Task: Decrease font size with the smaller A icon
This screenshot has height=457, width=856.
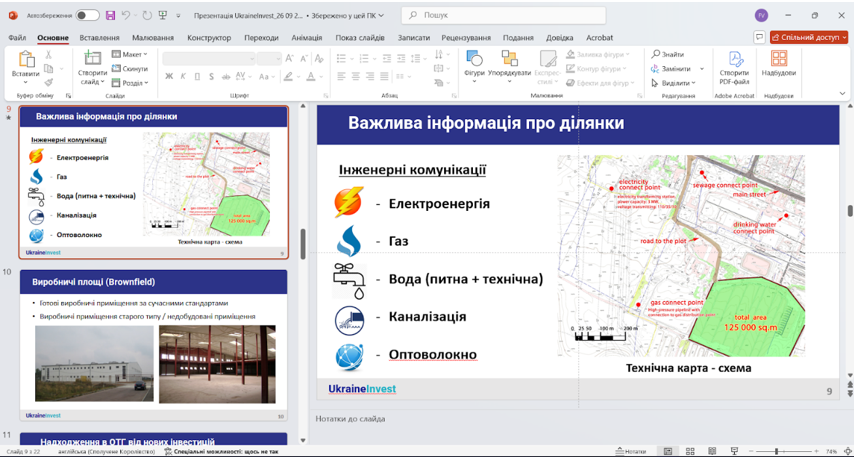Action: tap(304, 58)
